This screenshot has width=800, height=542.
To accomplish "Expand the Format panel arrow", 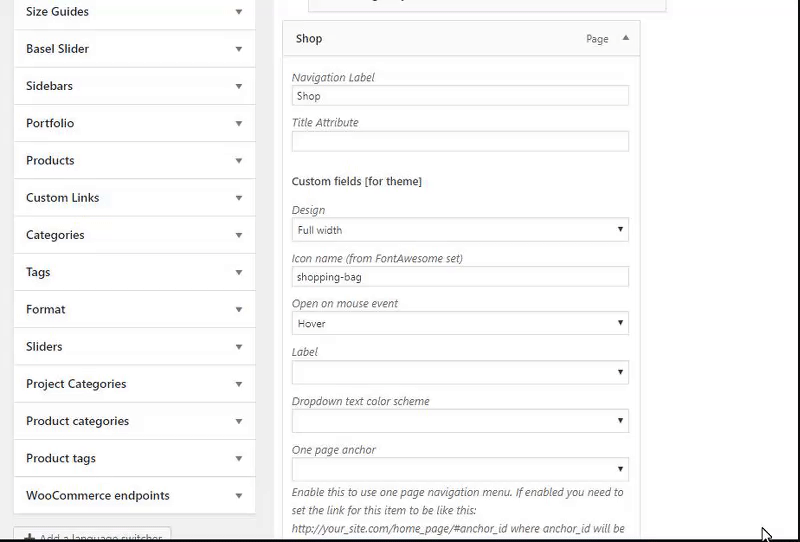I will click(x=239, y=310).
